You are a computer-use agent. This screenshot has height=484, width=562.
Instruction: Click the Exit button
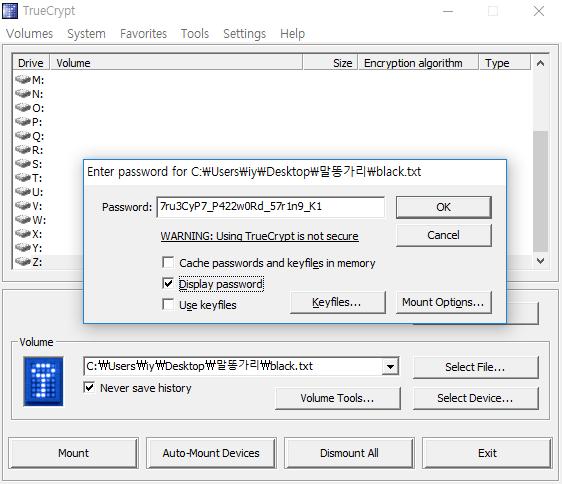click(x=487, y=453)
